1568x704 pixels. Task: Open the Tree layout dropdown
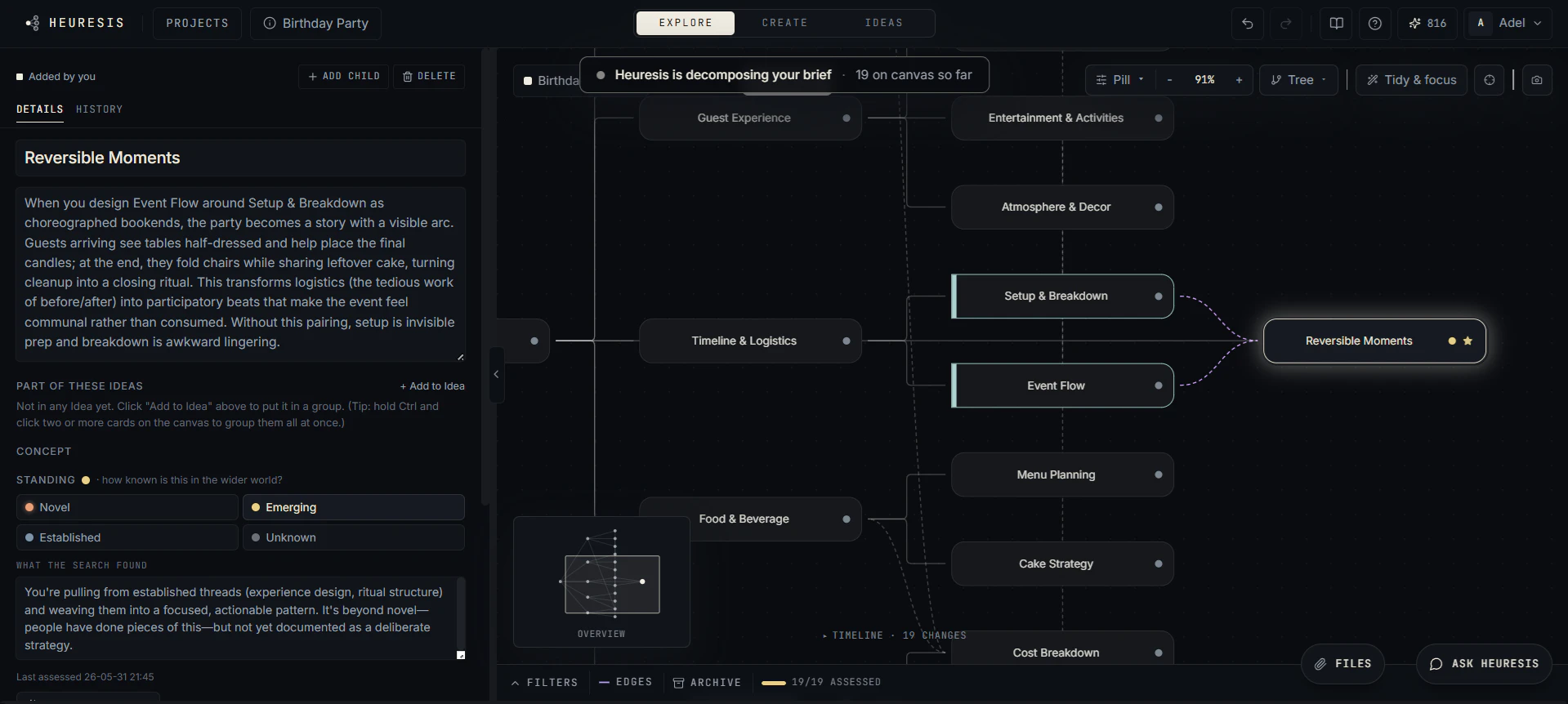pyautogui.click(x=1298, y=80)
